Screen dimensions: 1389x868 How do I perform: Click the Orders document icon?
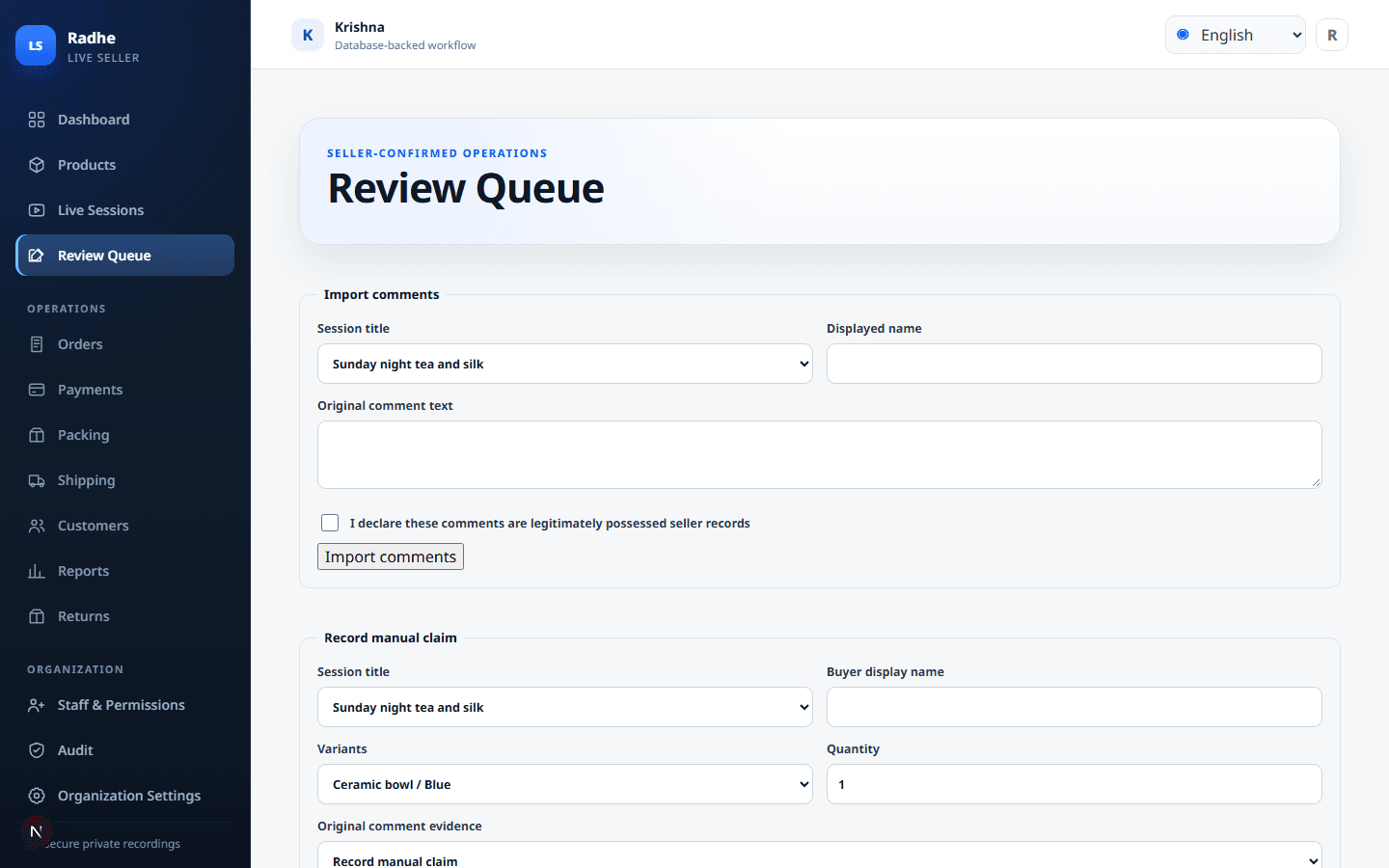click(x=37, y=344)
